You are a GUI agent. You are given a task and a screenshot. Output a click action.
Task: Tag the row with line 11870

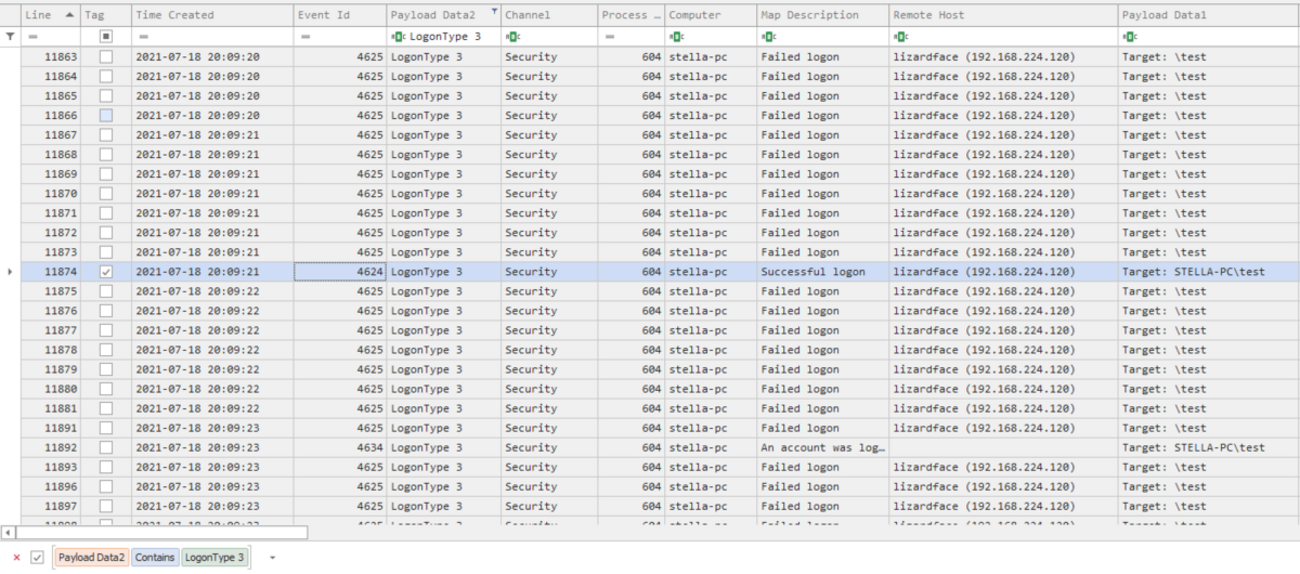[106, 194]
